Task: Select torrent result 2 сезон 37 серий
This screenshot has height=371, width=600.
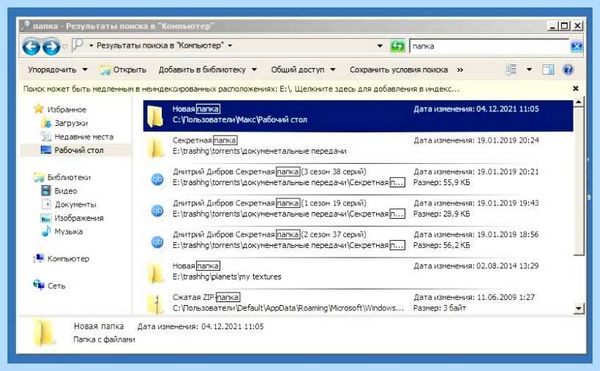Action: (x=358, y=241)
